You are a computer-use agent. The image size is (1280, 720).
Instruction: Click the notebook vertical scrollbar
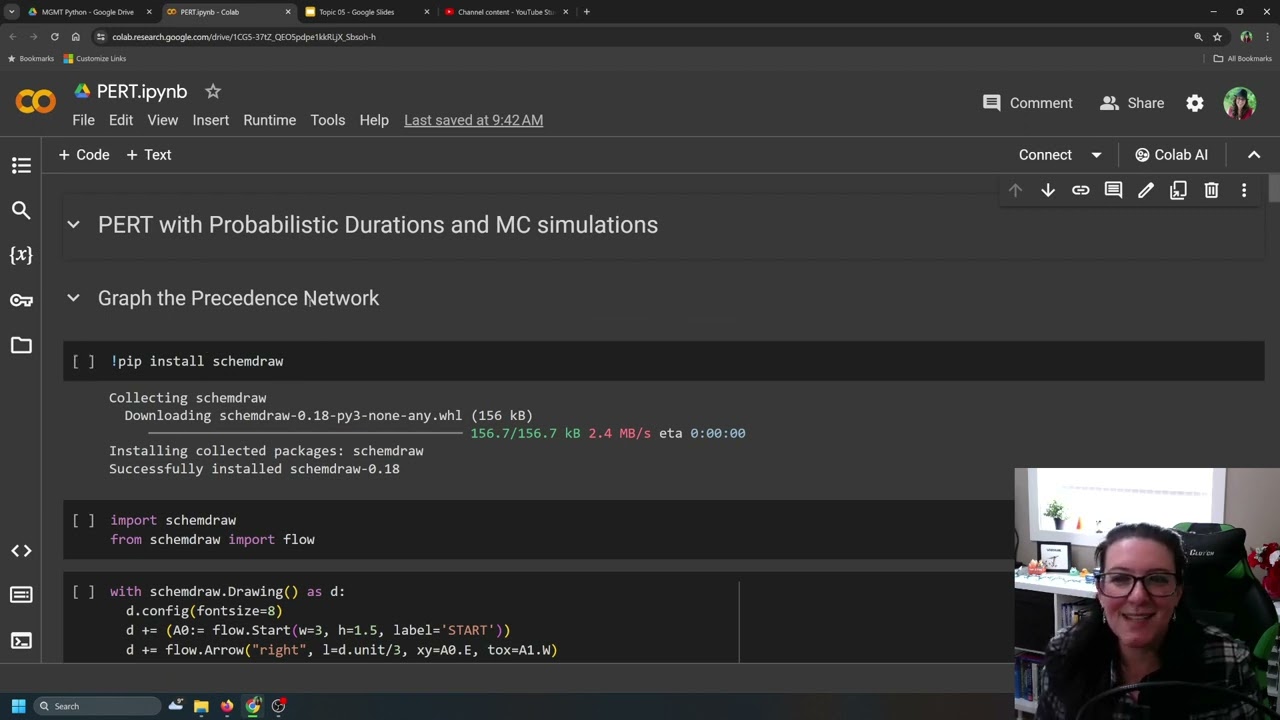pos(1274,188)
